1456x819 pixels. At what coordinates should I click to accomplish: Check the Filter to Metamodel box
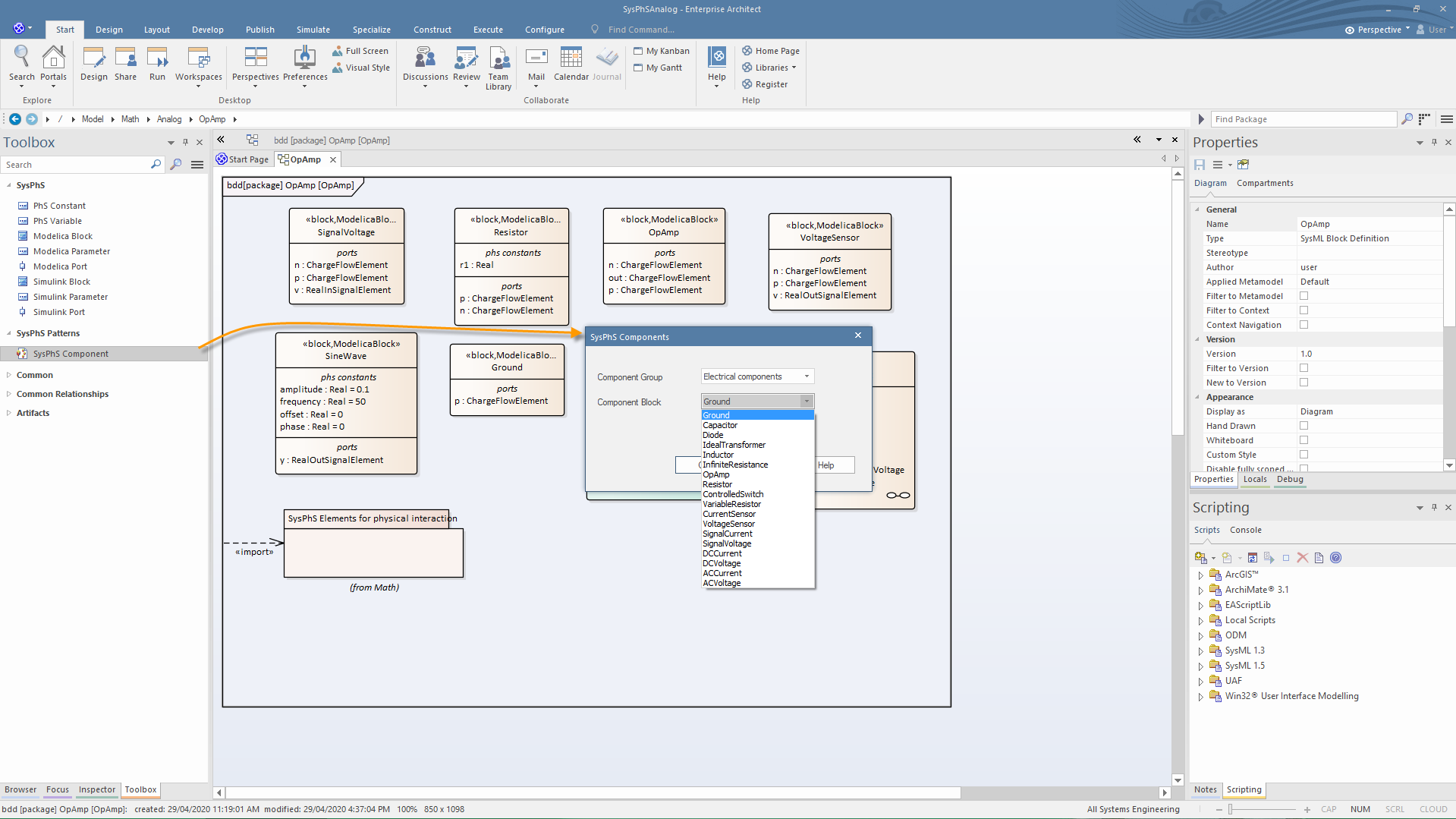(1303, 296)
